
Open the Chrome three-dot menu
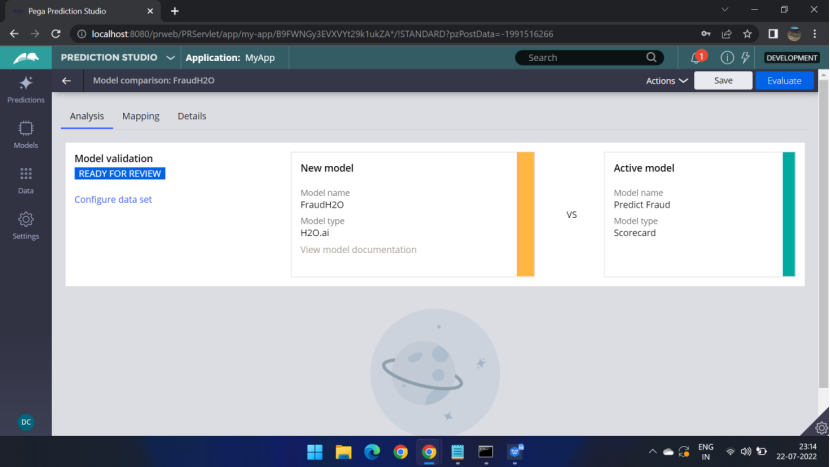click(x=815, y=34)
